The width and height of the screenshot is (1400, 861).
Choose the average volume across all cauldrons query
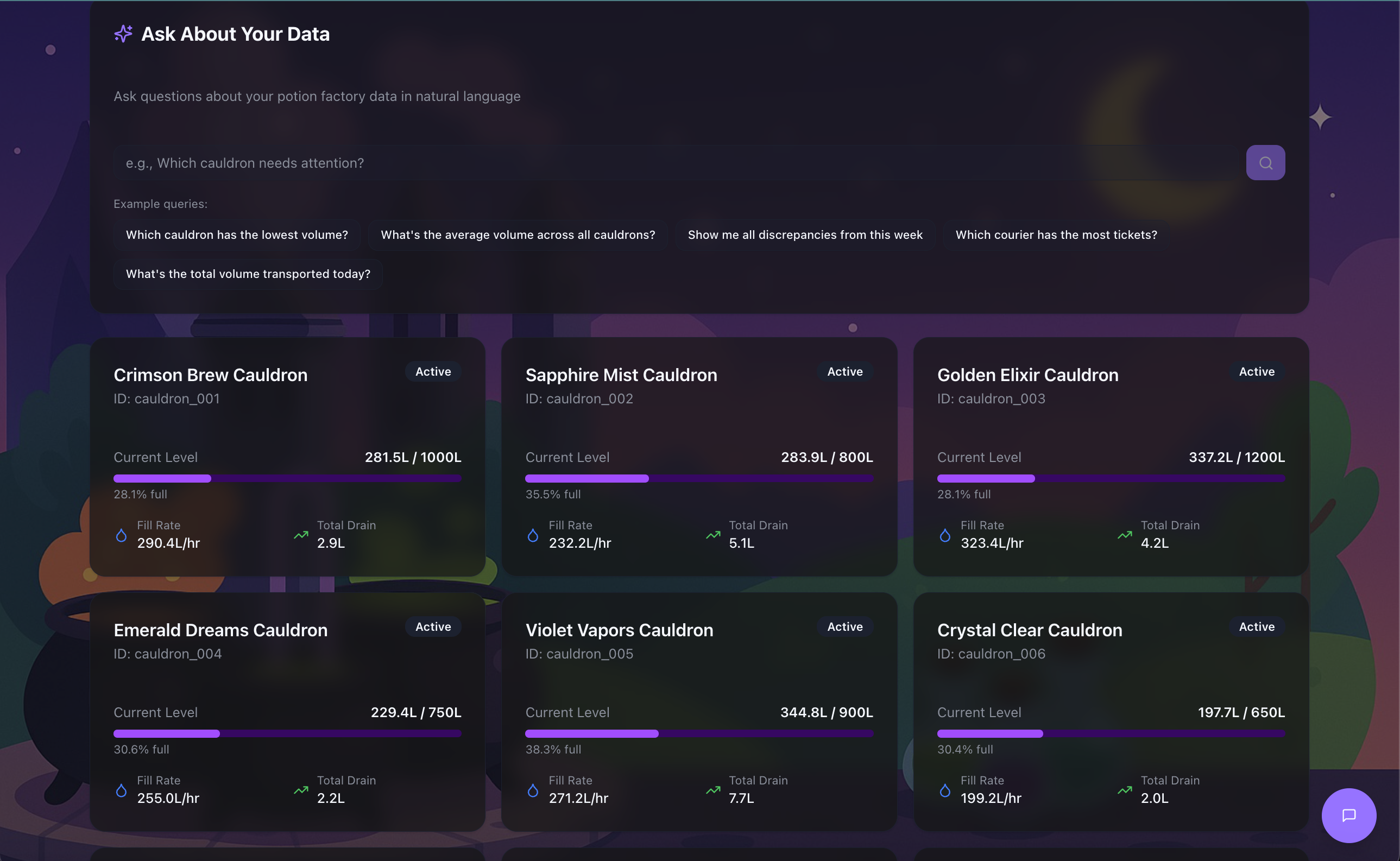pos(517,235)
